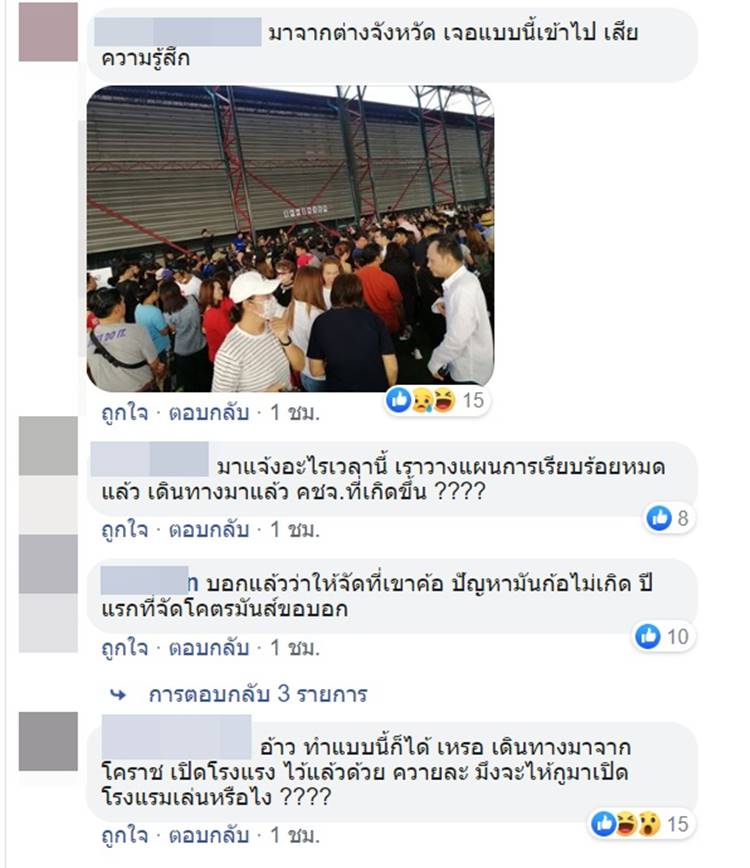Image resolution: width=750 pixels, height=868 pixels.
Task: Open reactions count 15 under the photo
Action: point(473,400)
